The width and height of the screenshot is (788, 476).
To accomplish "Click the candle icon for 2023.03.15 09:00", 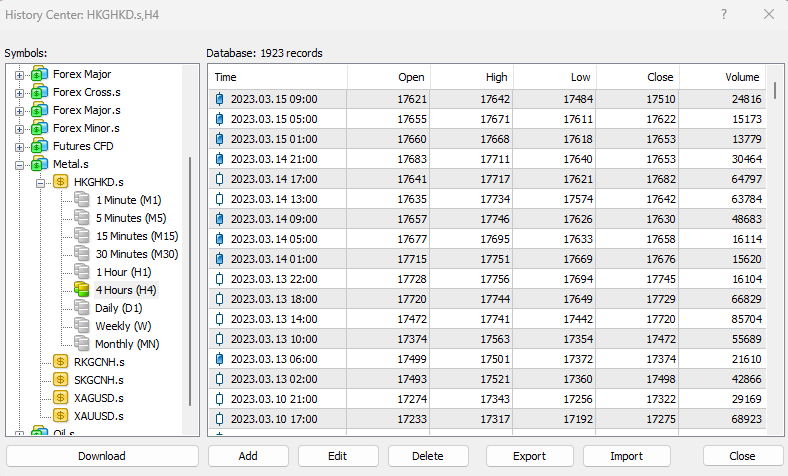I will tap(220, 99).
